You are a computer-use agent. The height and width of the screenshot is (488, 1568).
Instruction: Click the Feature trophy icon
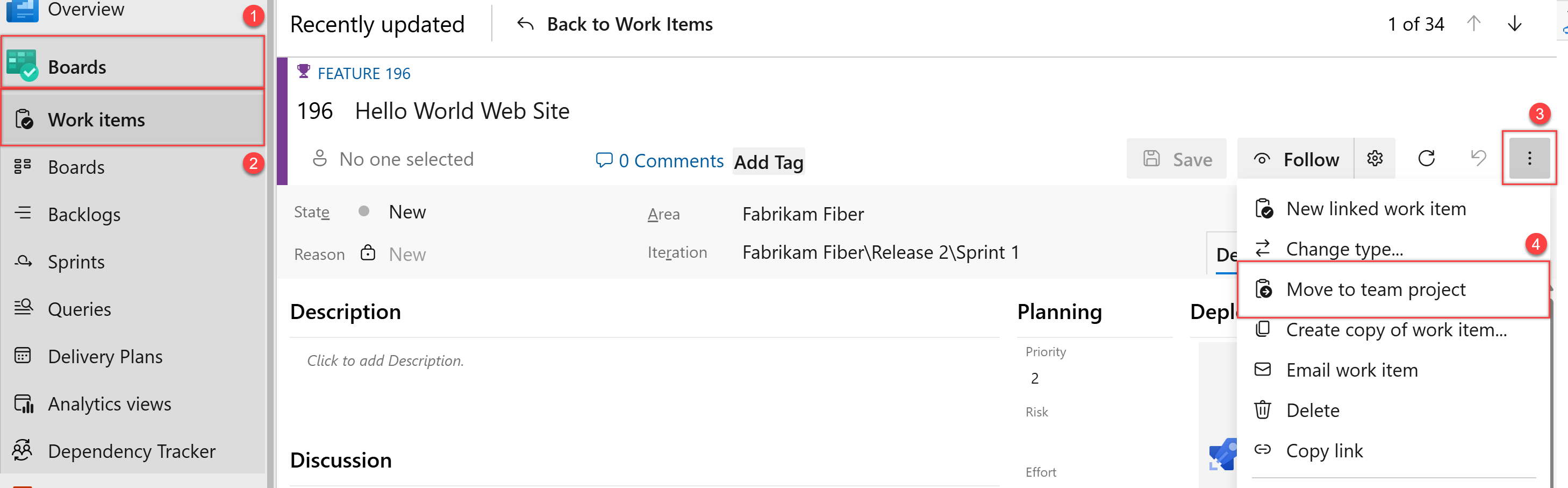click(x=303, y=72)
